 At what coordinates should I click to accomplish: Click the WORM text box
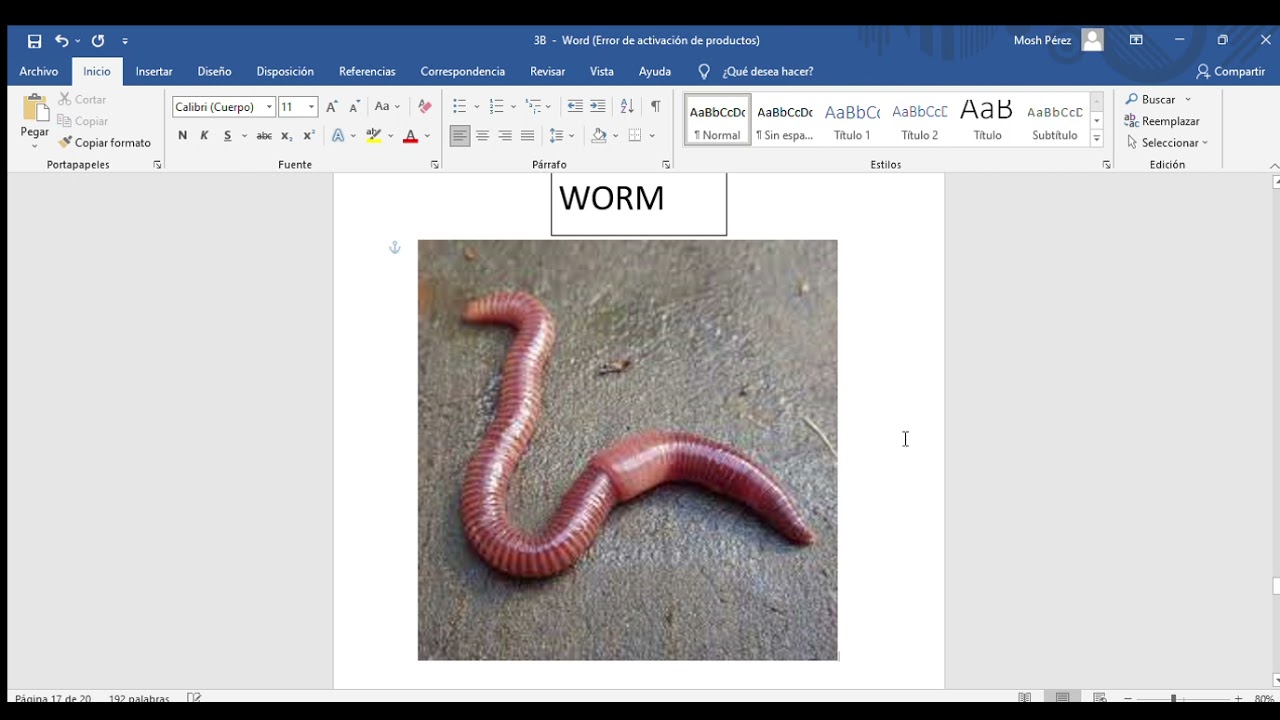[639, 203]
